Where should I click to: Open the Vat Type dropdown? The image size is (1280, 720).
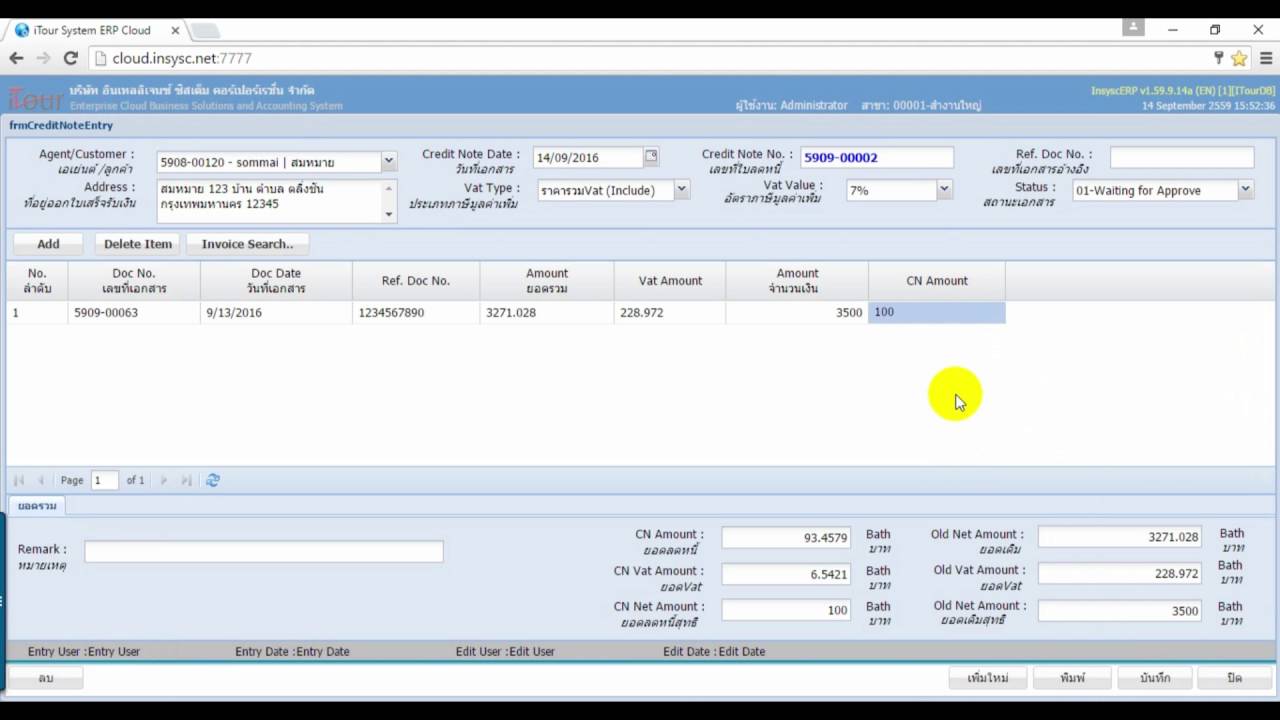681,189
